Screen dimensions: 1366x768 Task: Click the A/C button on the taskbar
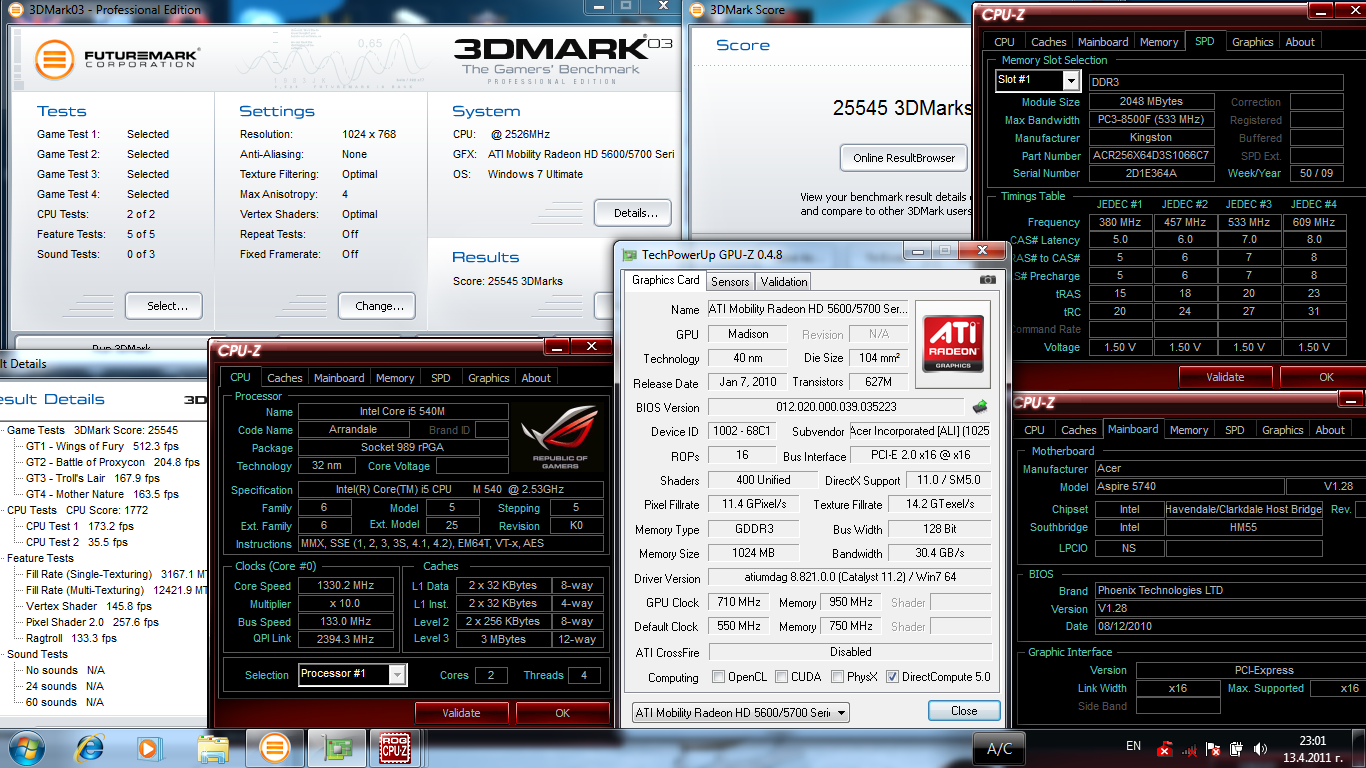(x=999, y=748)
